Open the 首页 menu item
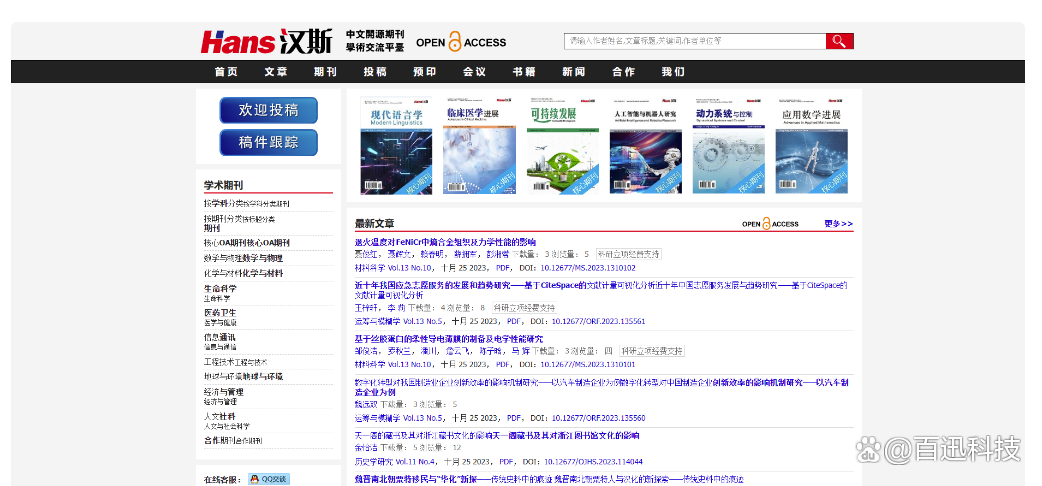Screen dimensions: 1042x486 coord(226,72)
